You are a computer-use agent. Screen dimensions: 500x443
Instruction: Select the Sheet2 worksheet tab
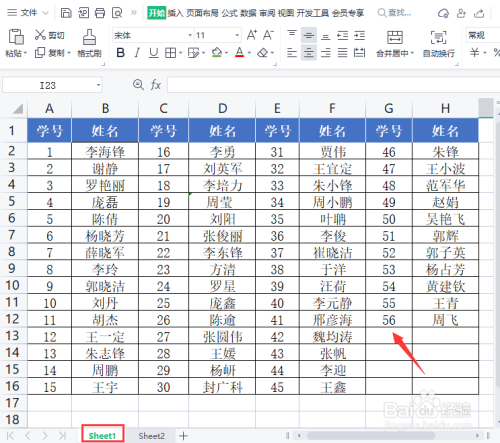pos(152,436)
